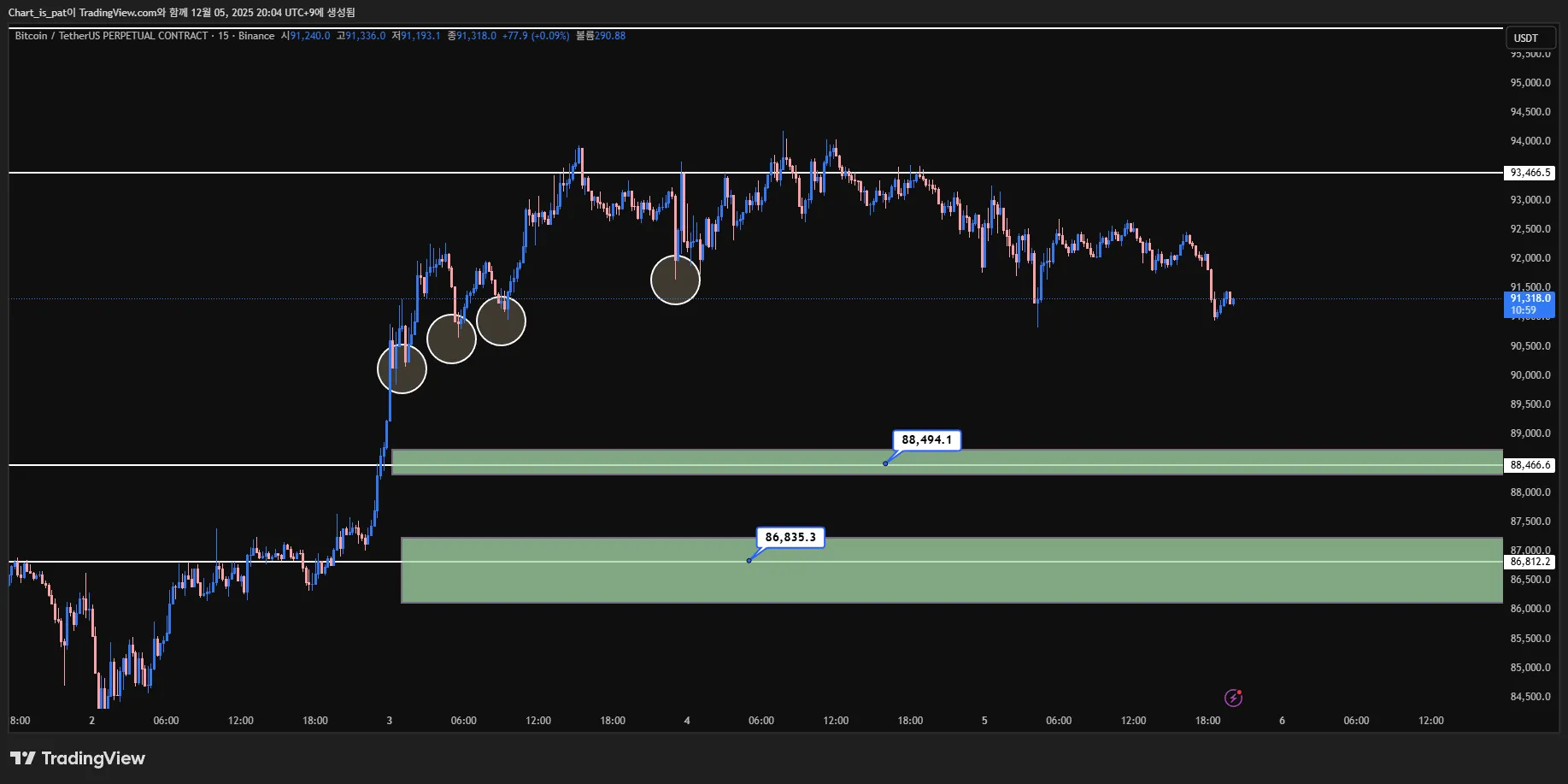Select the leftmost white circle marker
The width and height of the screenshot is (1568, 784).
click(x=402, y=368)
